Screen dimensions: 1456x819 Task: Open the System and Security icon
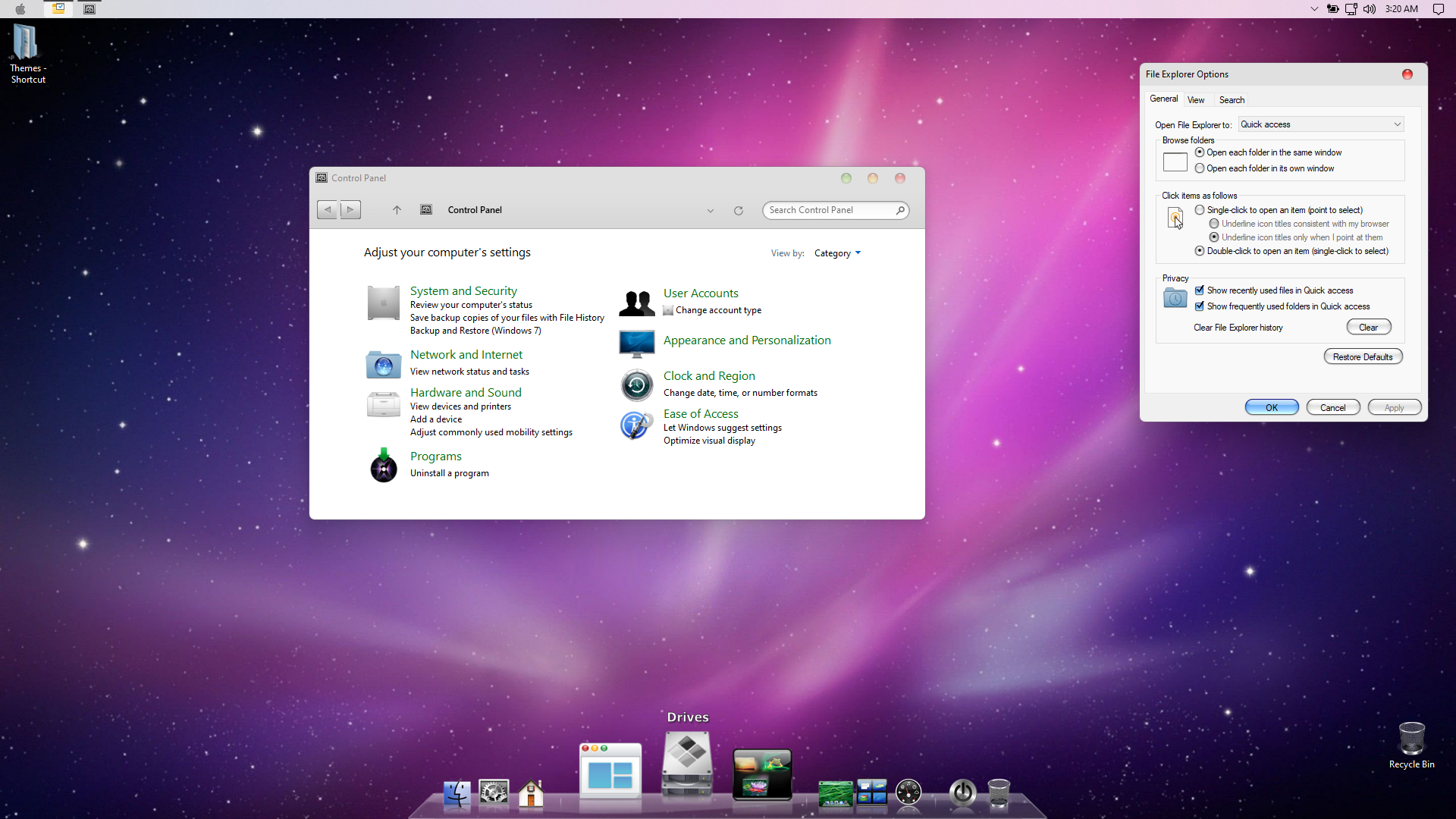(383, 303)
